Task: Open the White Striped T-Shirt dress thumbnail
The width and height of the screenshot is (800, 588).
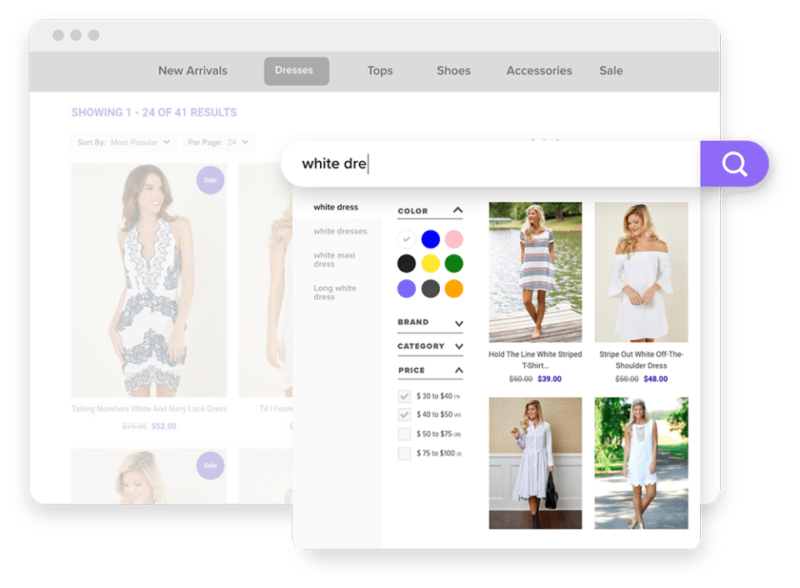Action: click(x=535, y=272)
